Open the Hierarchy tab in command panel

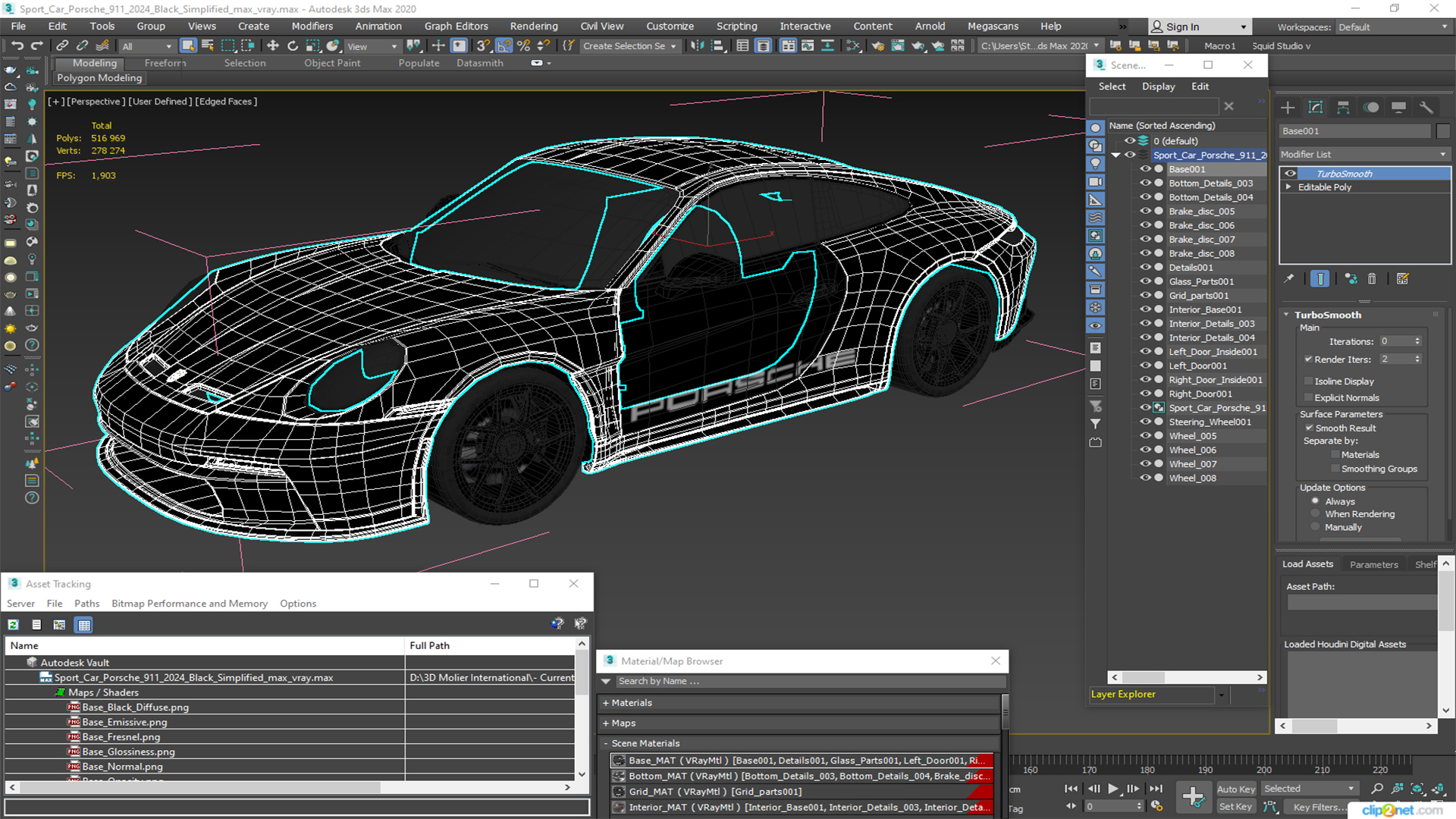click(x=1343, y=108)
